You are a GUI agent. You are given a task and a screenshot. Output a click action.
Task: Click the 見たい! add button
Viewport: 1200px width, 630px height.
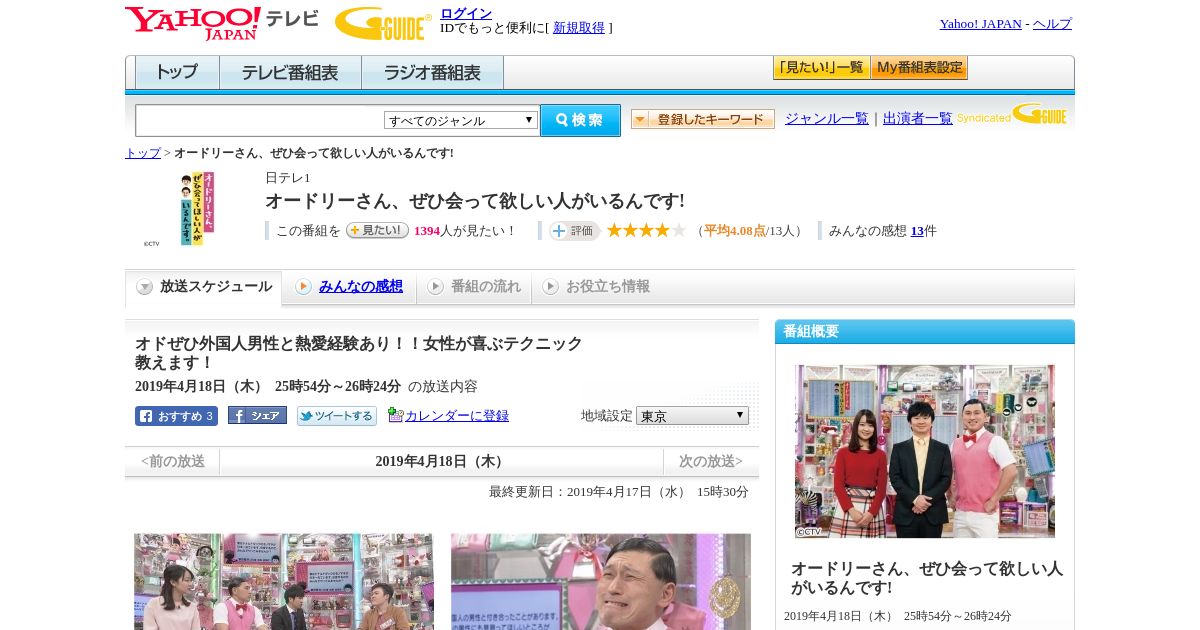click(377, 230)
